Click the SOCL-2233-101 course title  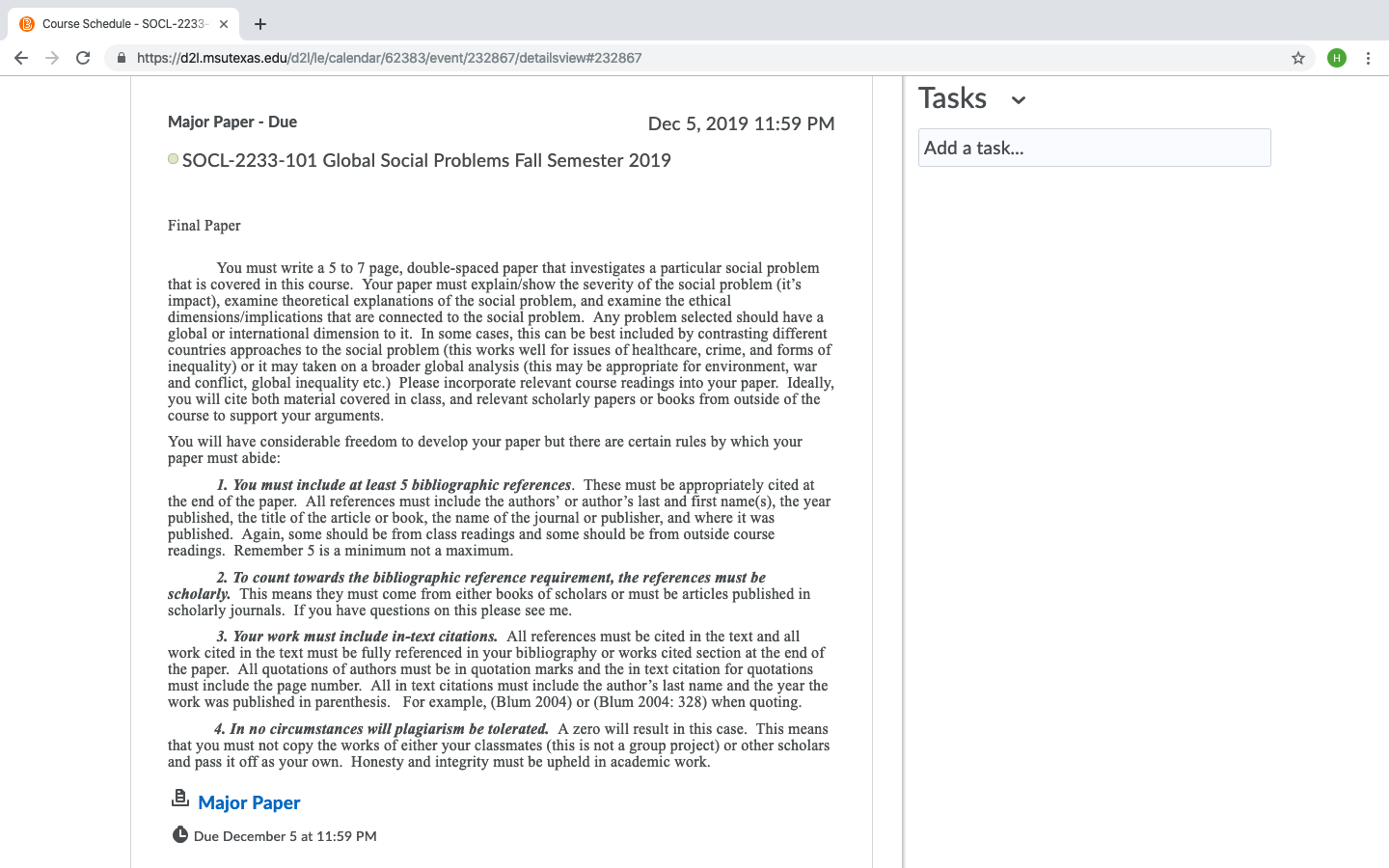tap(426, 160)
